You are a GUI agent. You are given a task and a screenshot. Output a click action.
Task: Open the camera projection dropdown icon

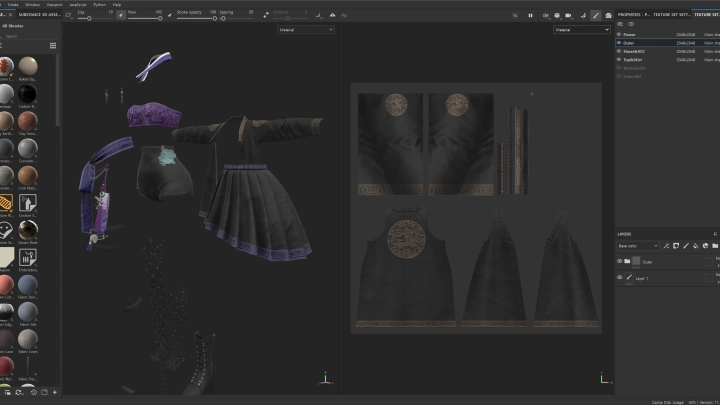(568, 16)
